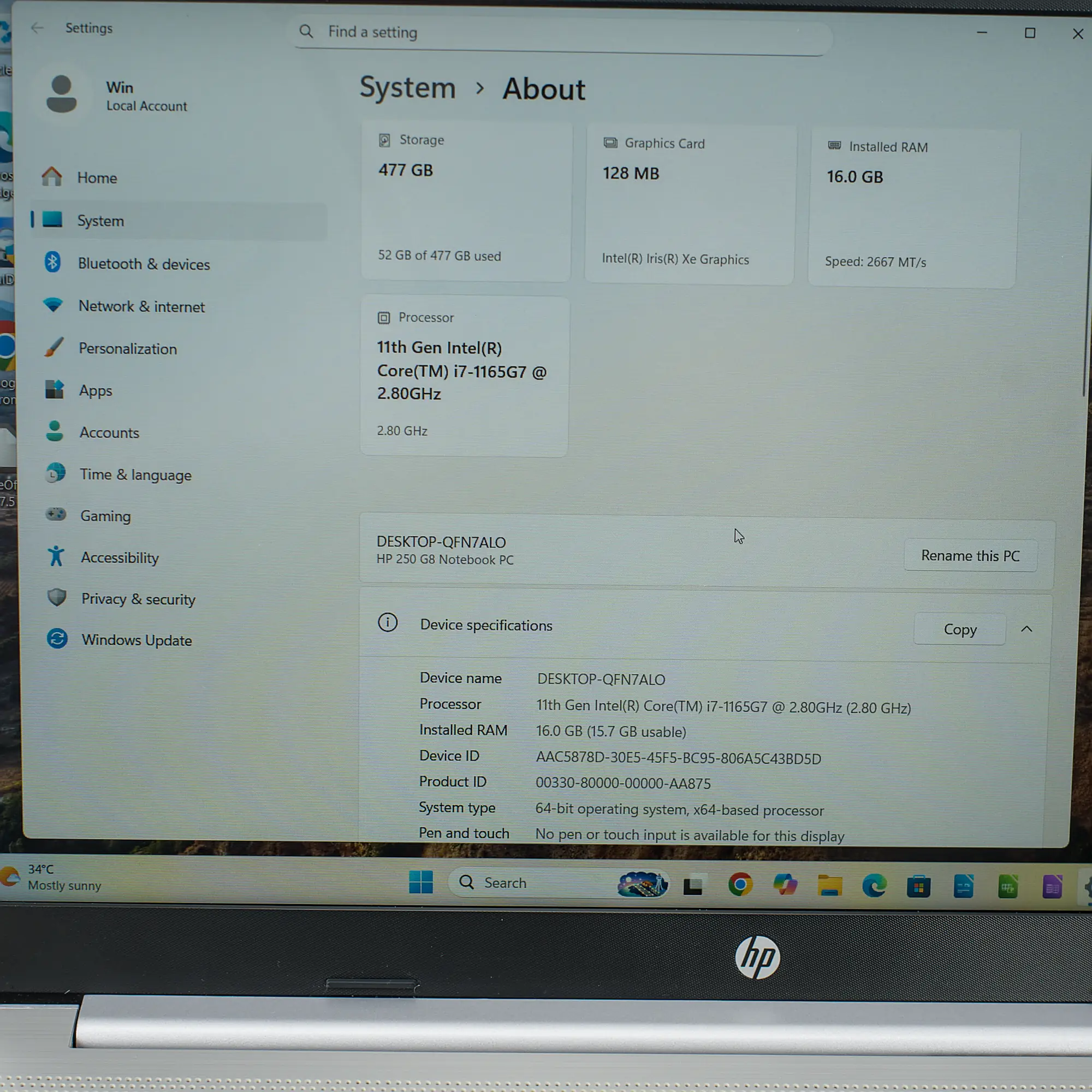Click the Accessibility figure icon
Screen dimensions: 1092x1092
pos(56,556)
